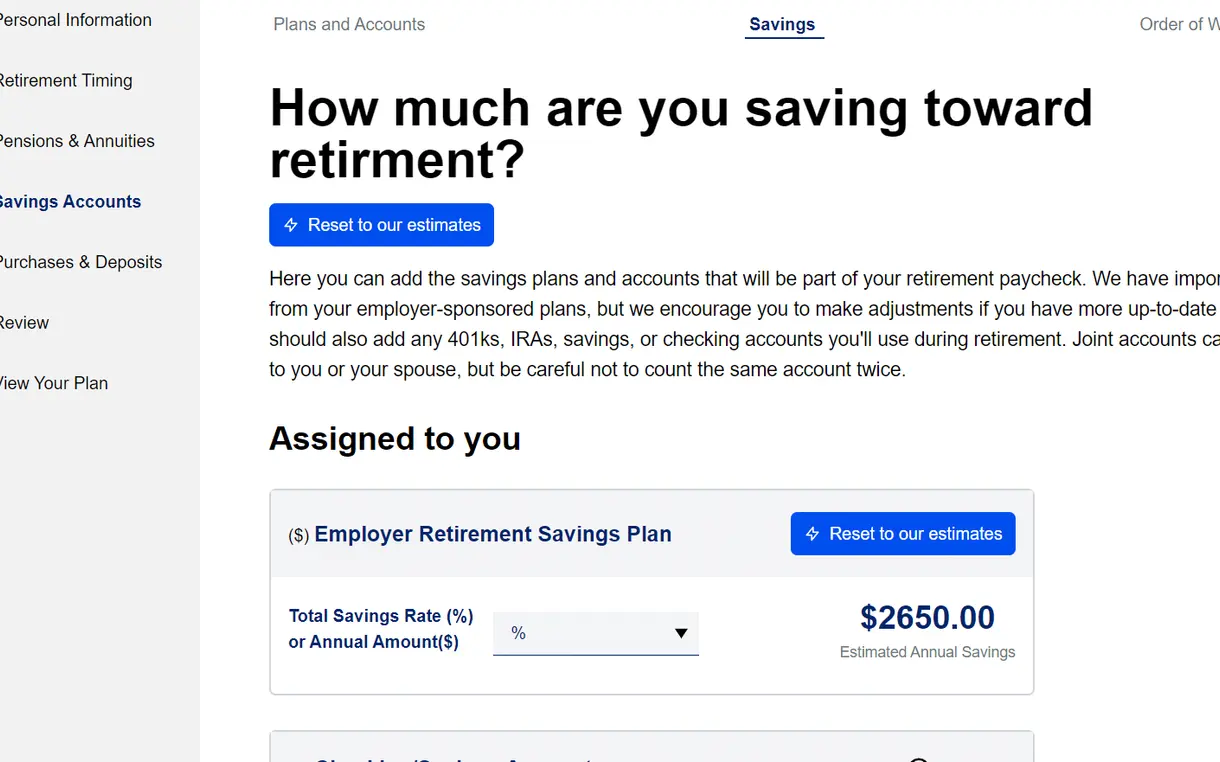Viewport: 1220px width, 762px height.
Task: Click lightning icon in Employer plan Reset button
Action: click(813, 534)
